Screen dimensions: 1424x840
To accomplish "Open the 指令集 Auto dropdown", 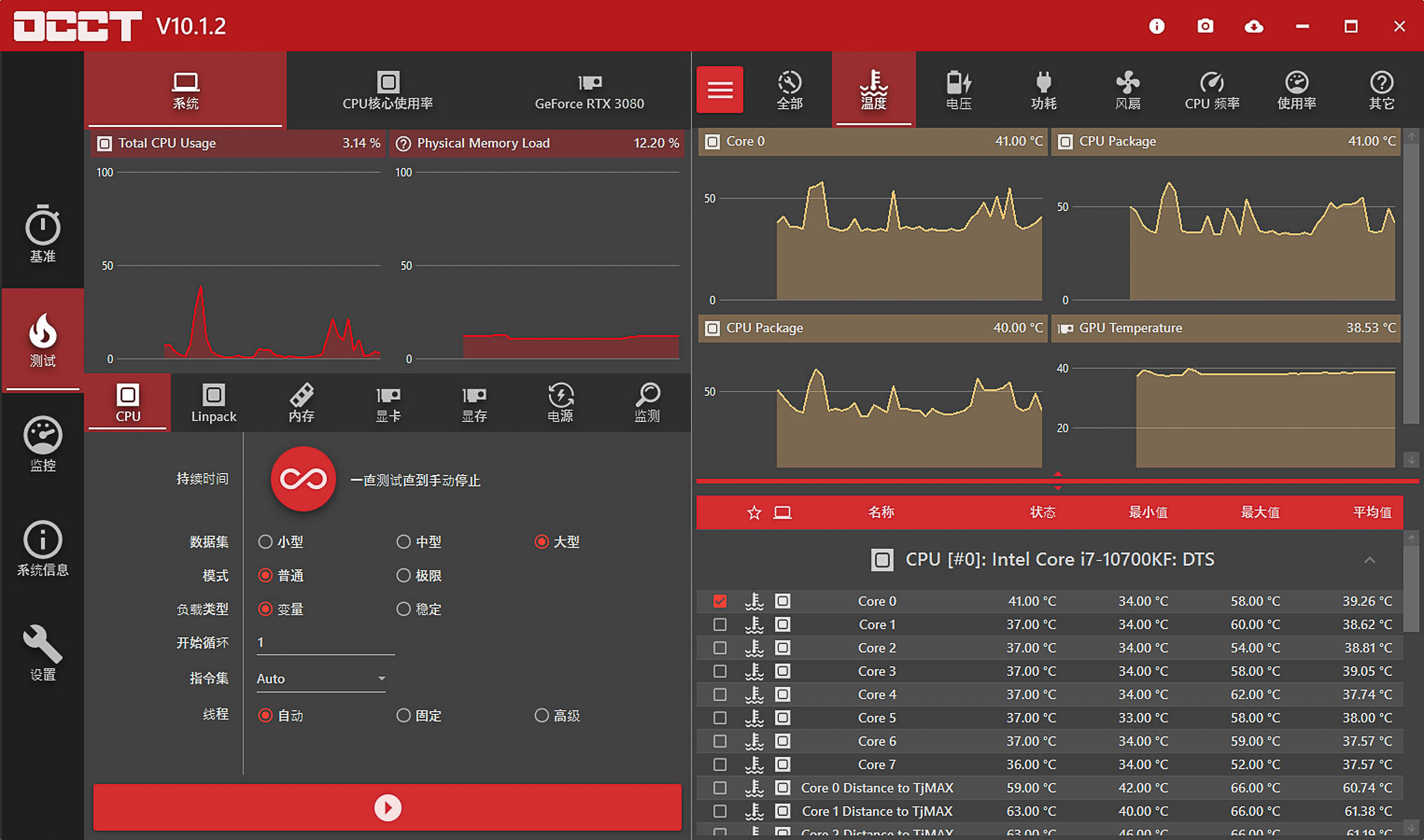I will (x=320, y=679).
